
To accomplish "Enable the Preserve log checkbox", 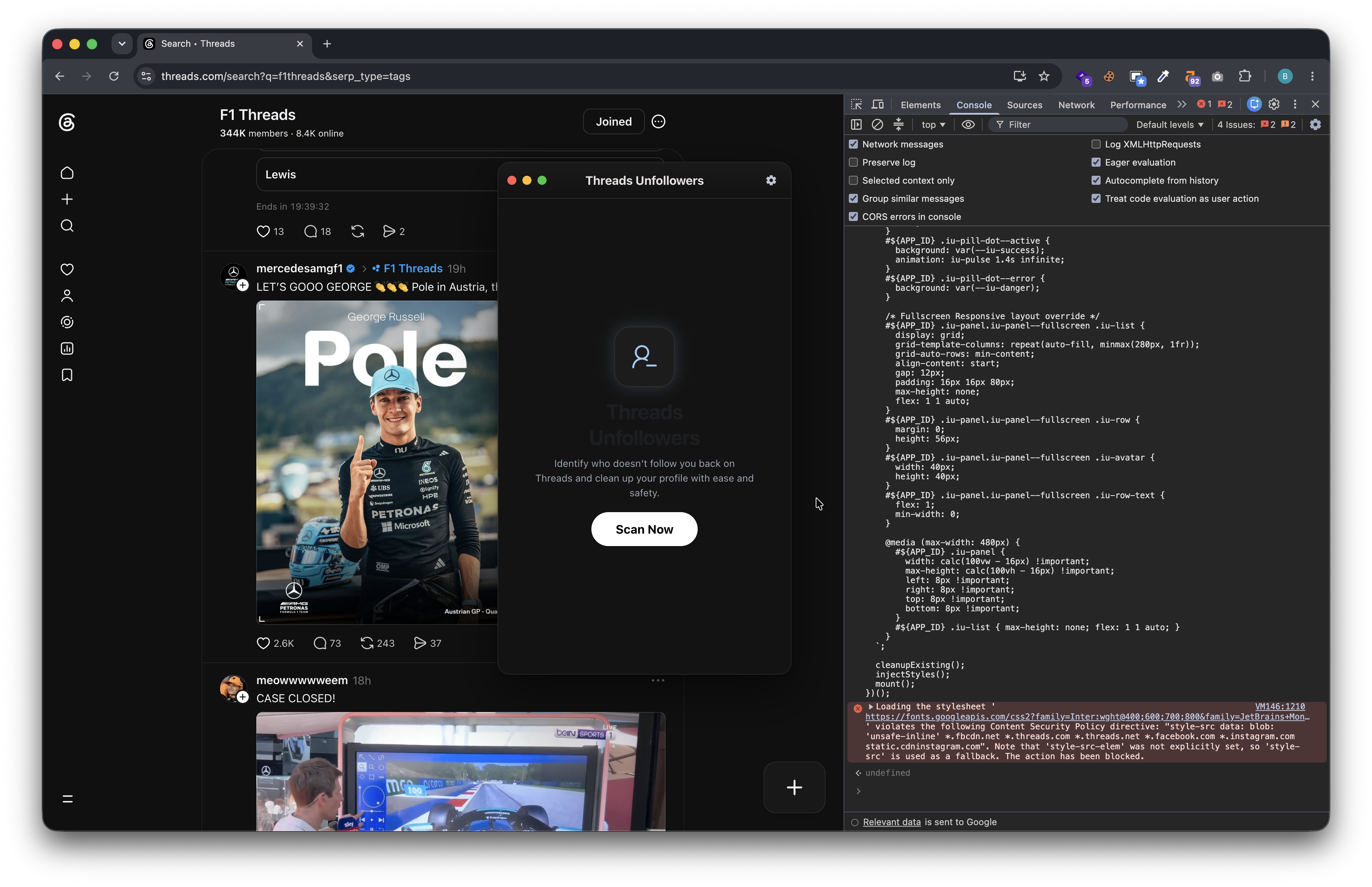I will coord(853,163).
